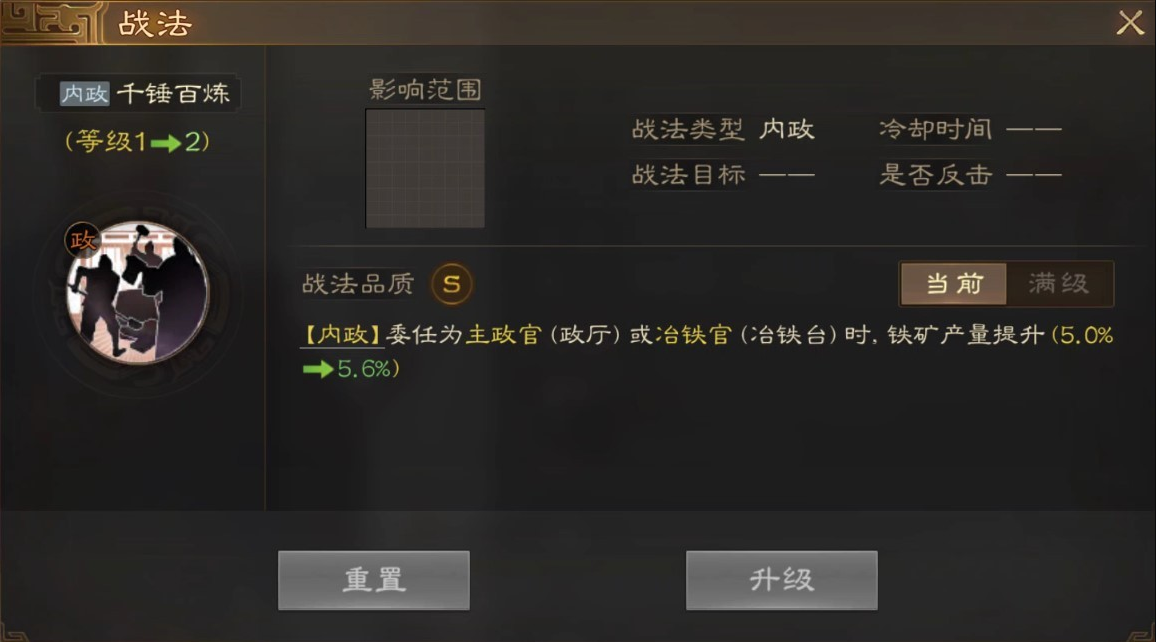The width and height of the screenshot is (1156, 642).
Task: Click the 【内政】 underlined keyword link
Action: [x=342, y=335]
